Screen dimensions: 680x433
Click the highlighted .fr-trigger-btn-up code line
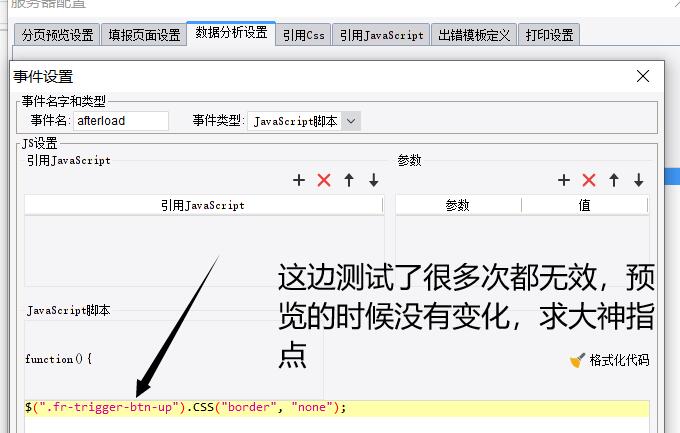337,408
